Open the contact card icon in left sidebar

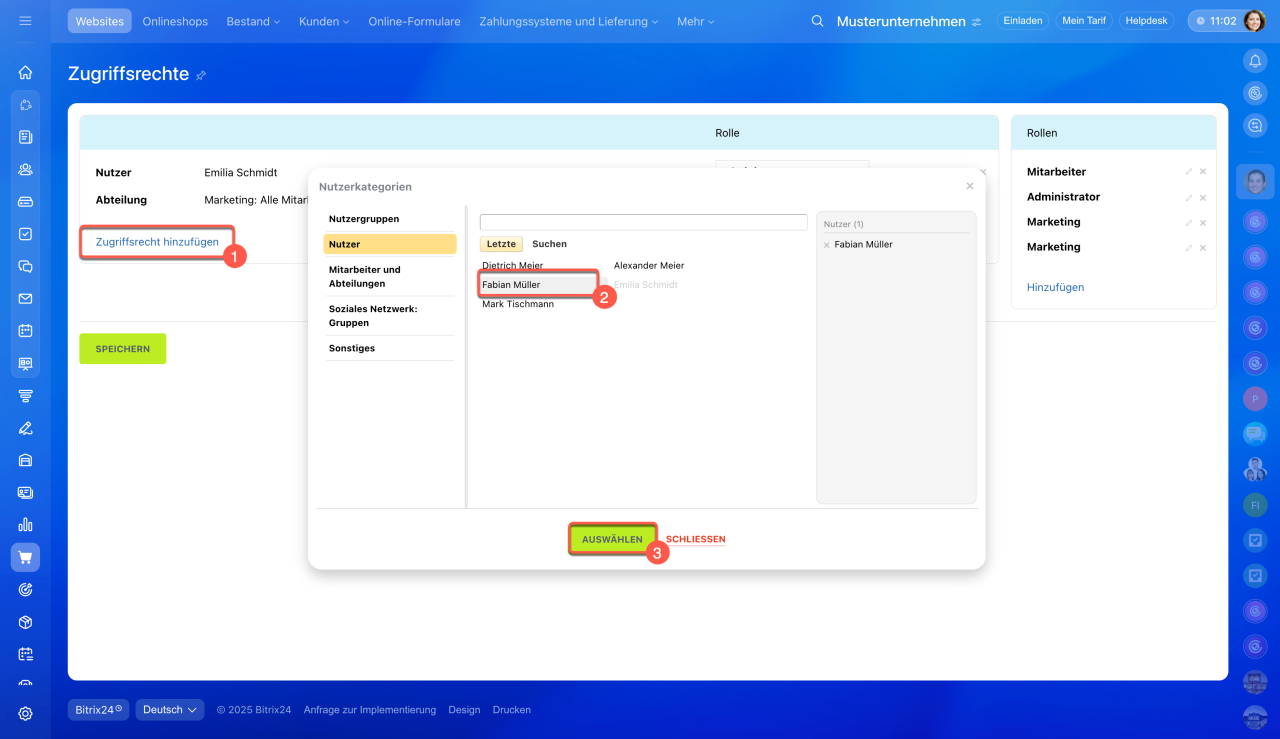(25, 492)
